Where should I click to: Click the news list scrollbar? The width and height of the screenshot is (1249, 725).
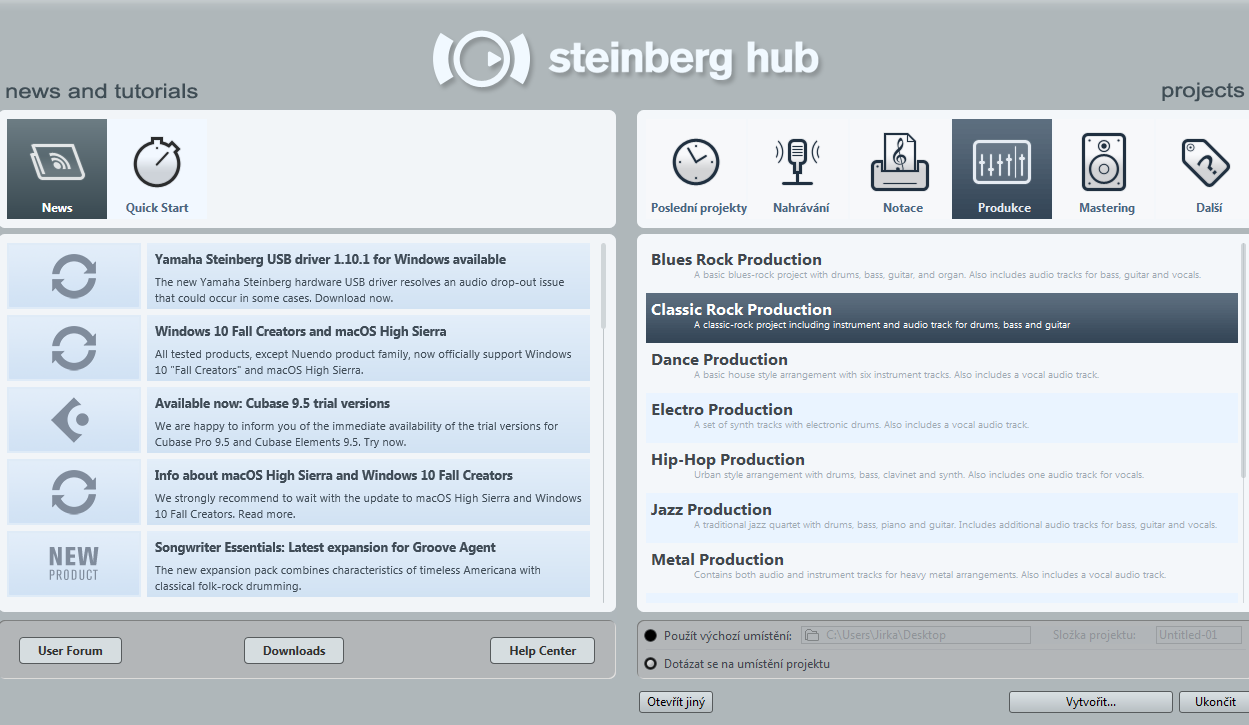(603, 285)
